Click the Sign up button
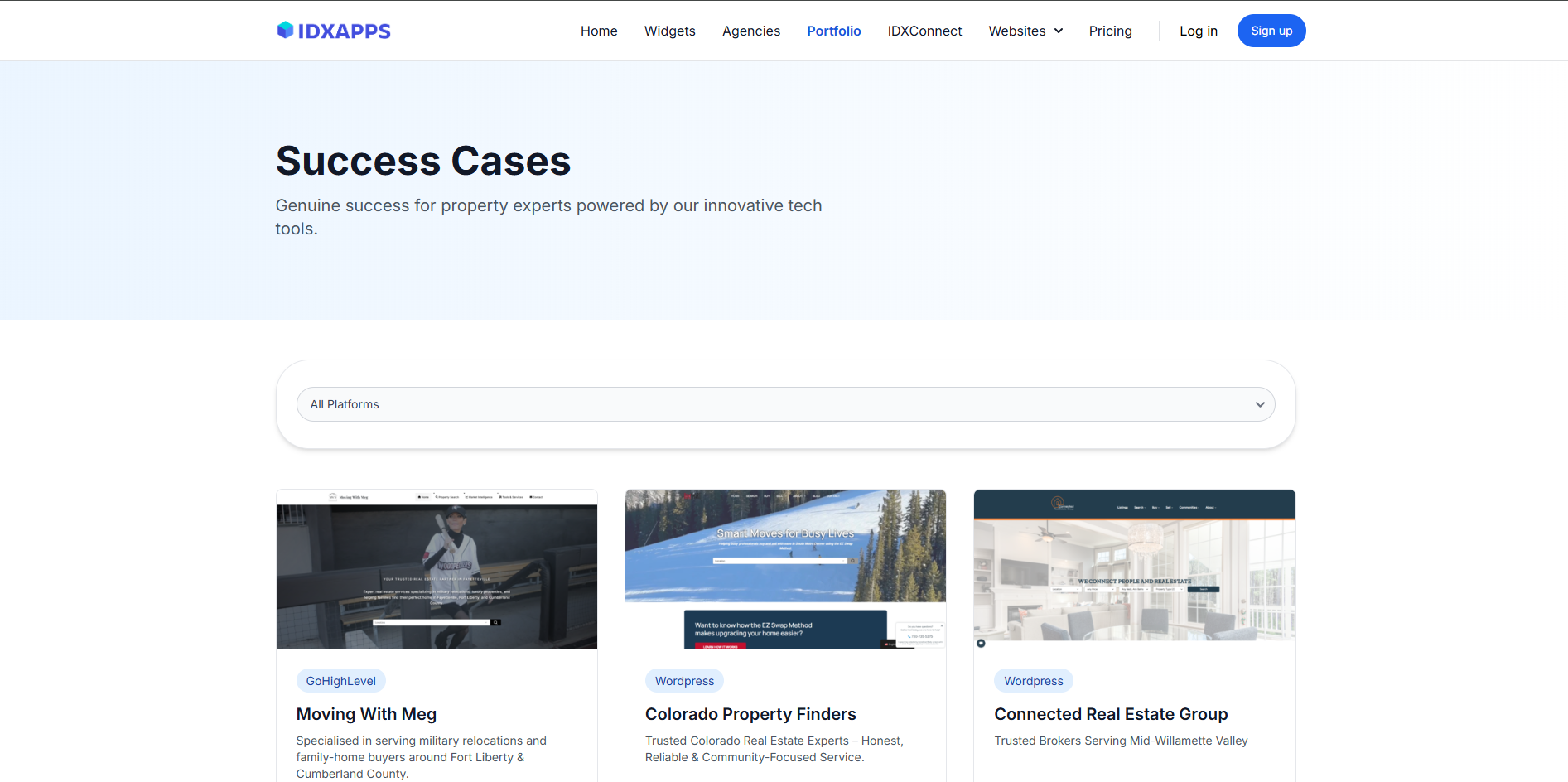This screenshot has height=782, width=1568. coord(1271,31)
